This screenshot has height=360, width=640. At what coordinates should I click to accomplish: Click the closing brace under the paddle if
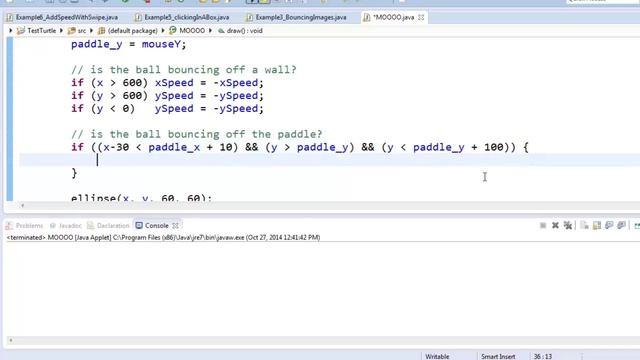(74, 173)
